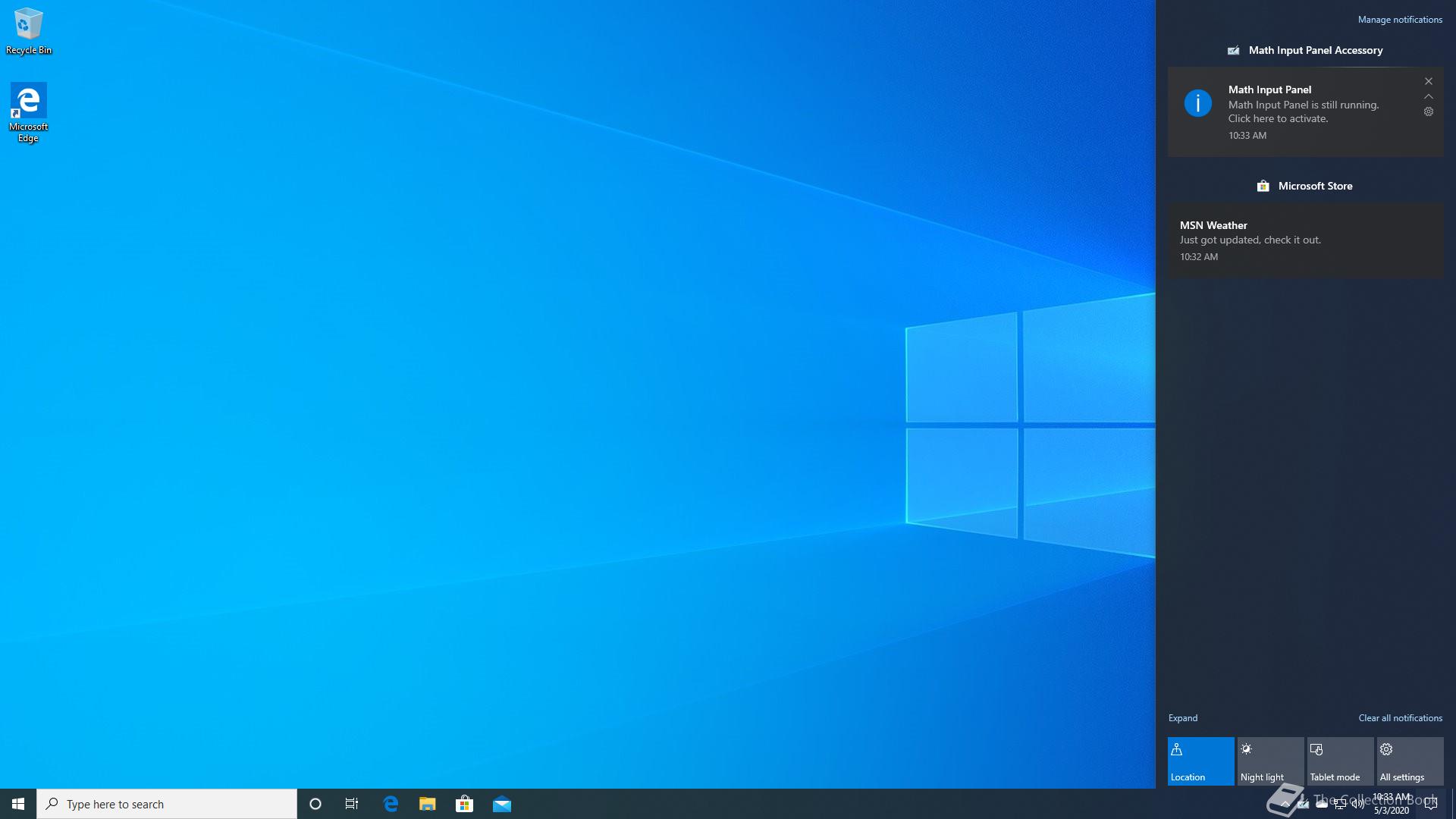Open All settings tile

1410,761
